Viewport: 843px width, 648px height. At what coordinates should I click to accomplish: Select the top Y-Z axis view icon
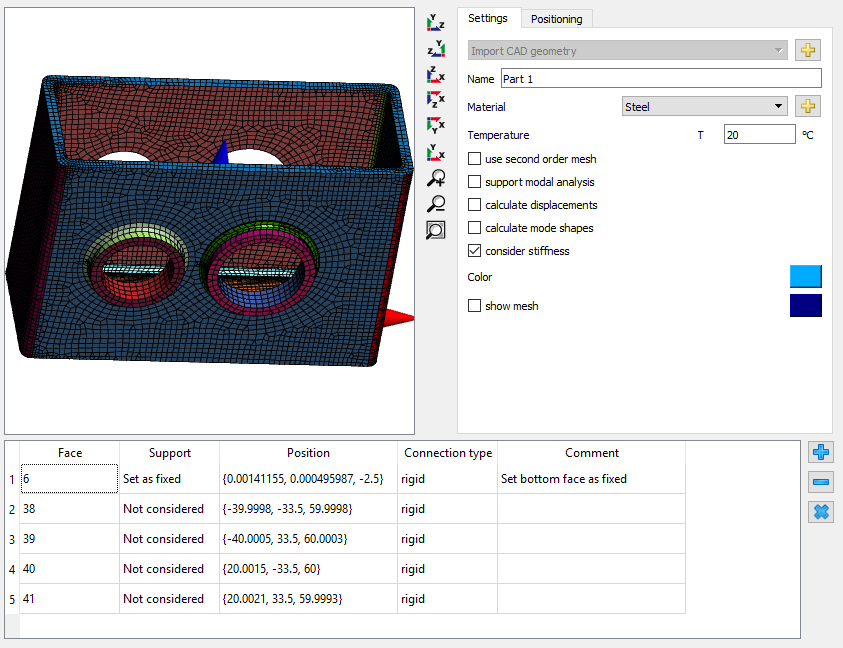(436, 23)
